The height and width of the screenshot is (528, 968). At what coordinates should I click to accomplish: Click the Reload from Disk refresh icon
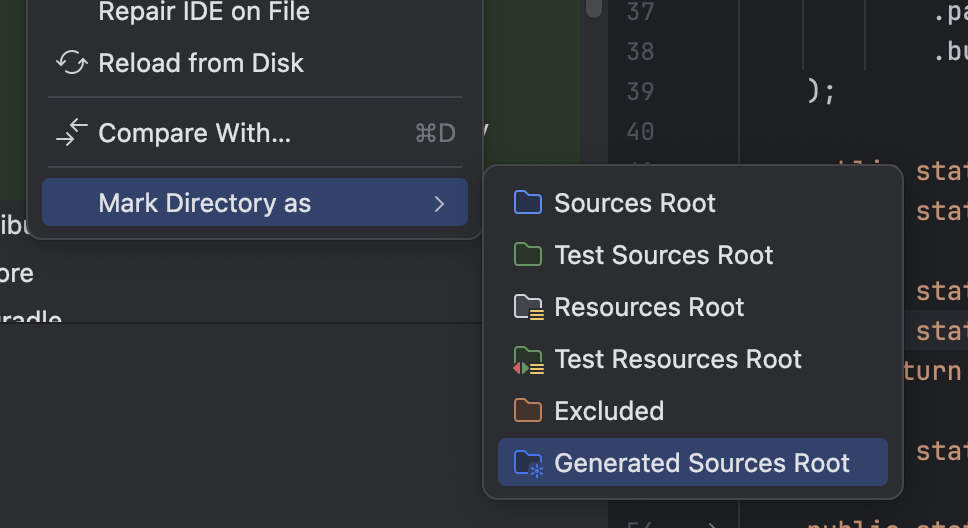point(72,62)
